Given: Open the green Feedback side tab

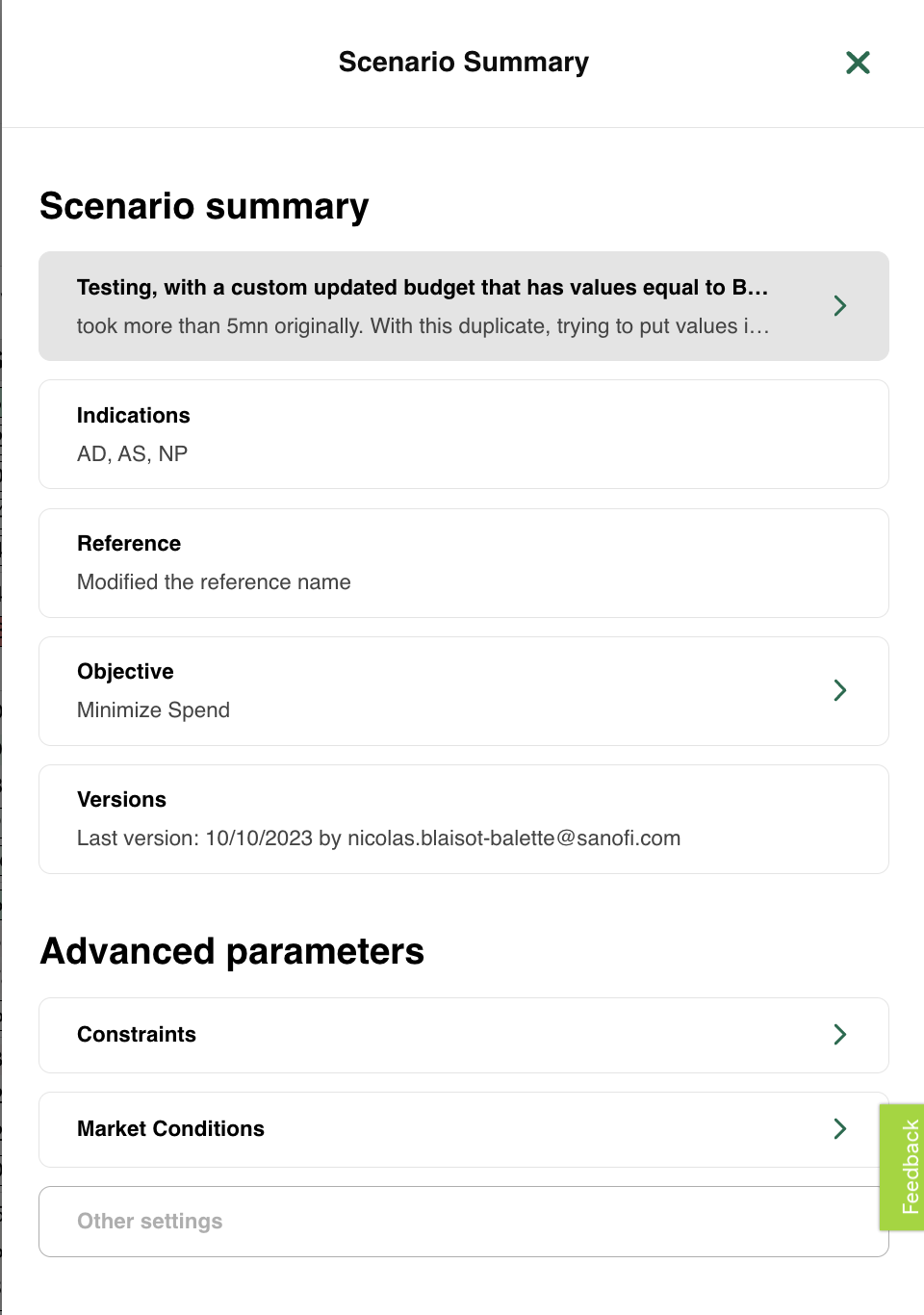Looking at the screenshot, I should [x=902, y=1167].
